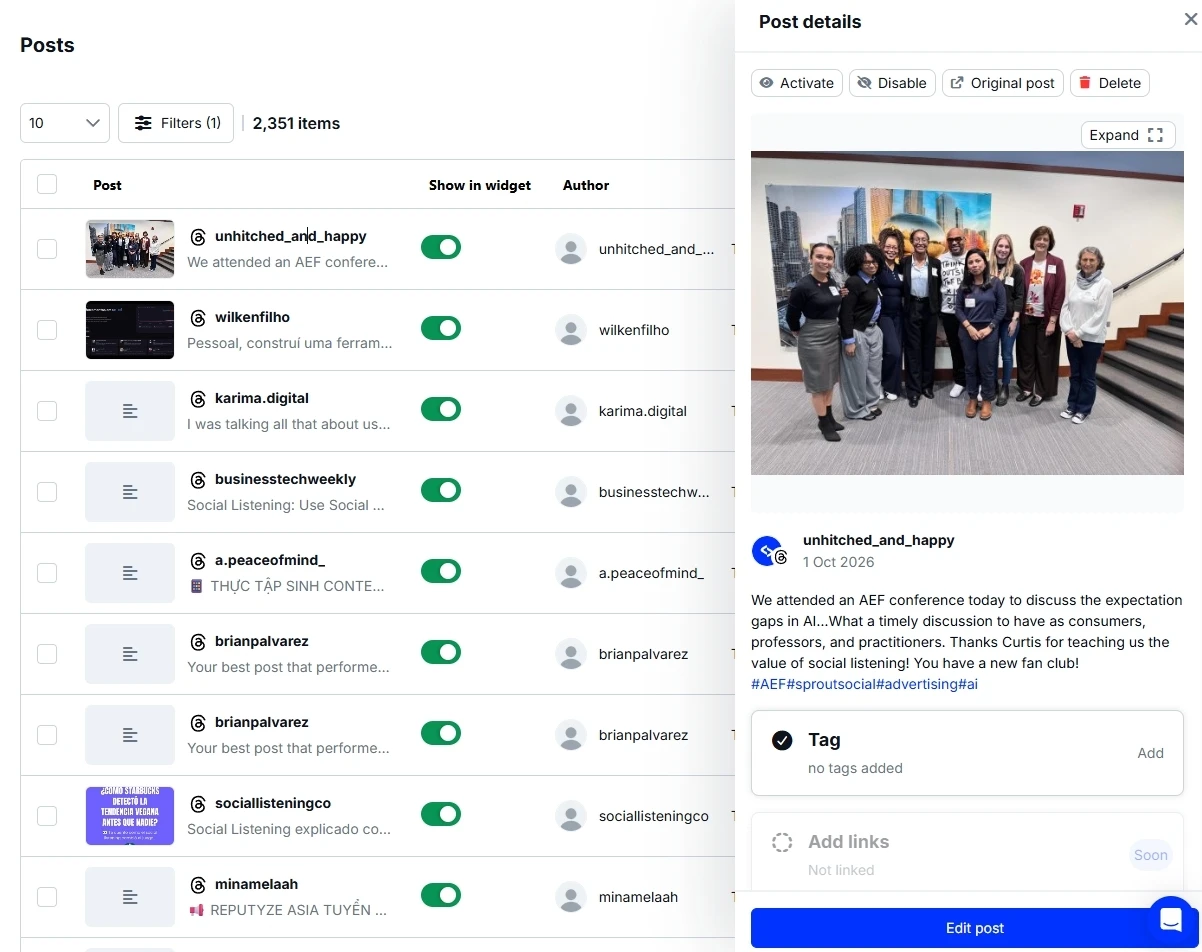Click the dashed circle icon next to Add links

[782, 842]
